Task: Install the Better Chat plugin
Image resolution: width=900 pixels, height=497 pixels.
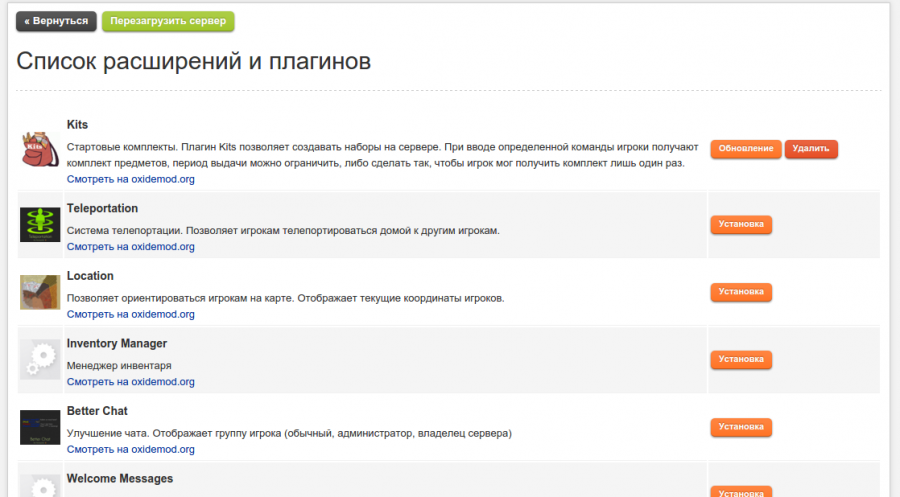Action: pyautogui.click(x=740, y=427)
